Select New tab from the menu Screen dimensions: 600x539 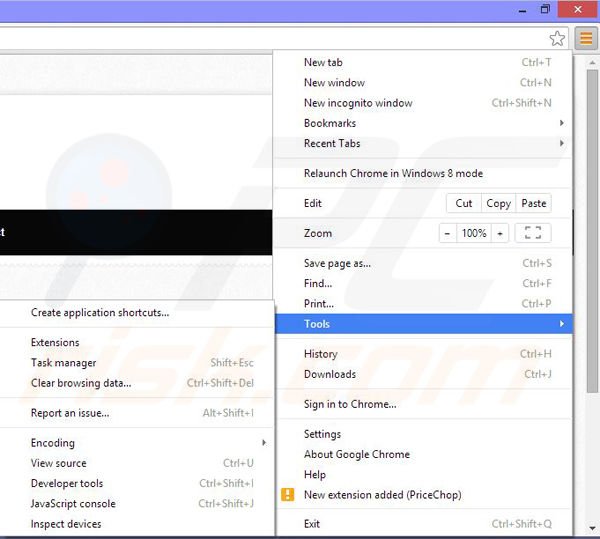tap(424, 62)
